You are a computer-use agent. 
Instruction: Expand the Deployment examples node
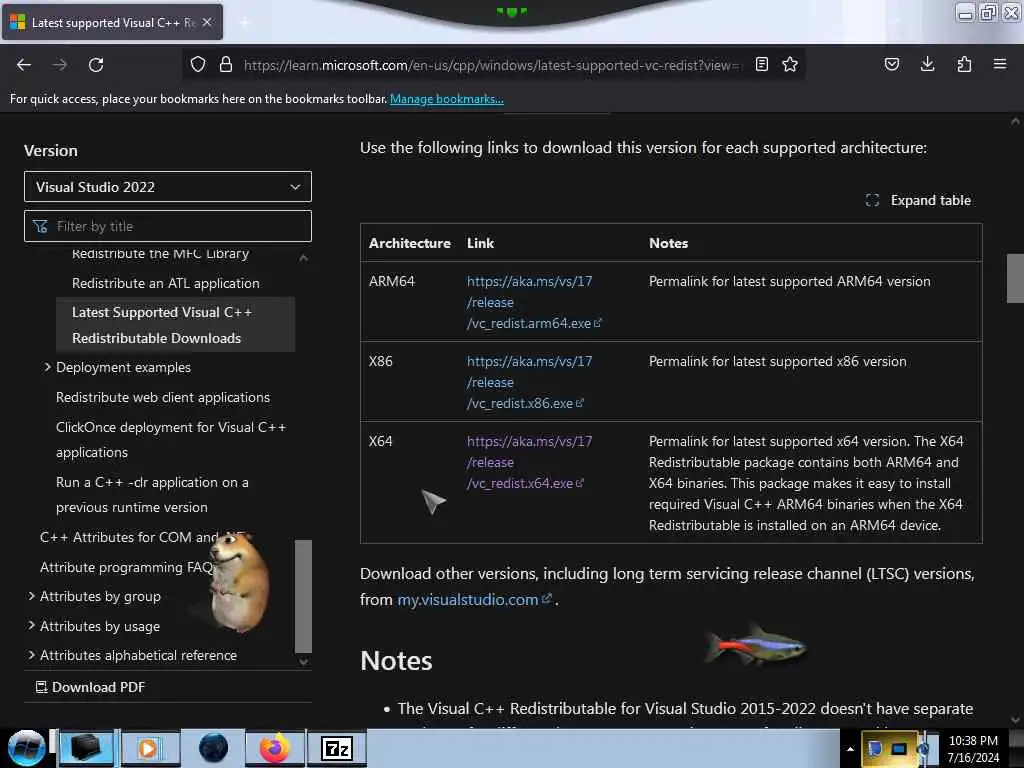coord(47,367)
